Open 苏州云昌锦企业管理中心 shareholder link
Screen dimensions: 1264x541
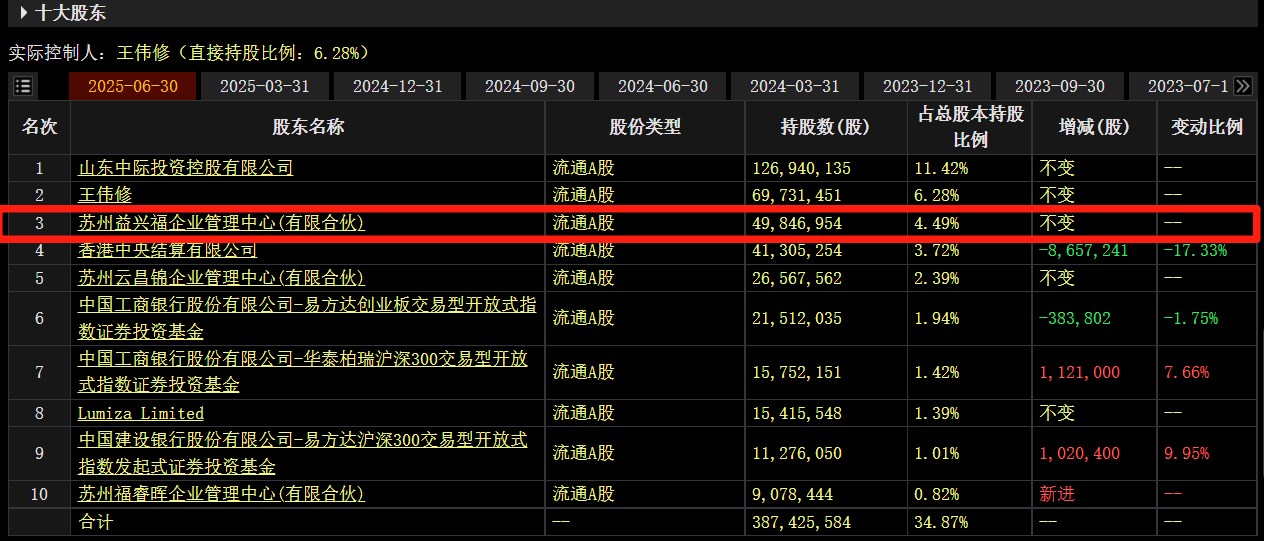point(222,277)
